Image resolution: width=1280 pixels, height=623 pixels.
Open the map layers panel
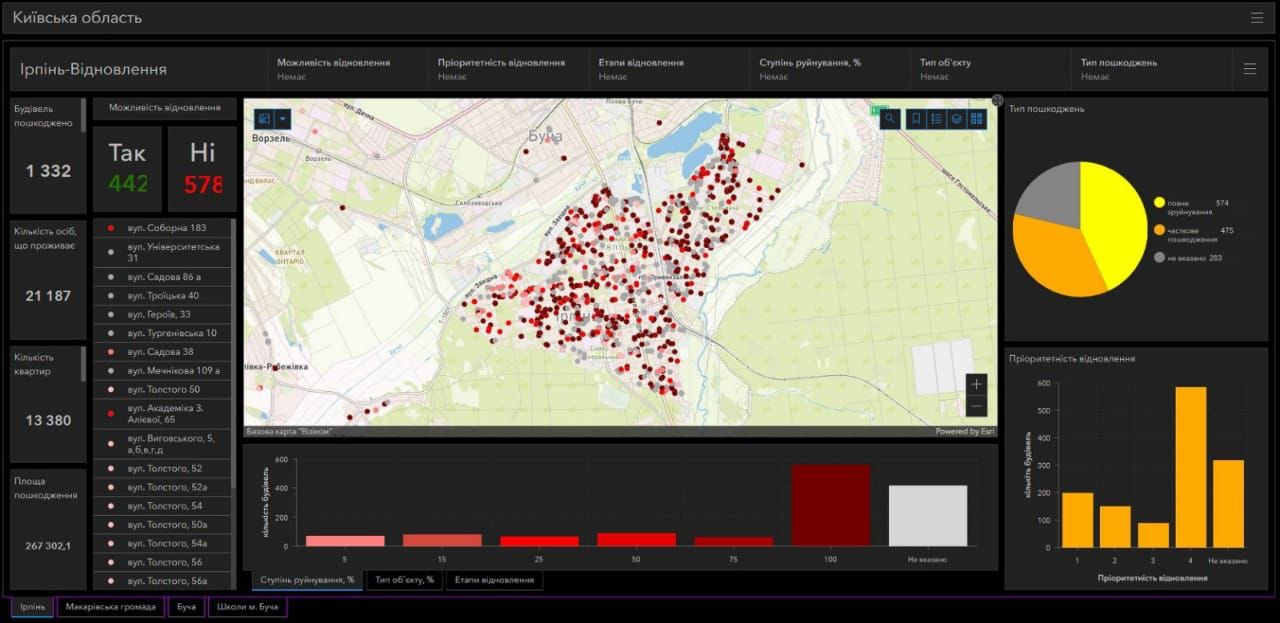pos(956,119)
